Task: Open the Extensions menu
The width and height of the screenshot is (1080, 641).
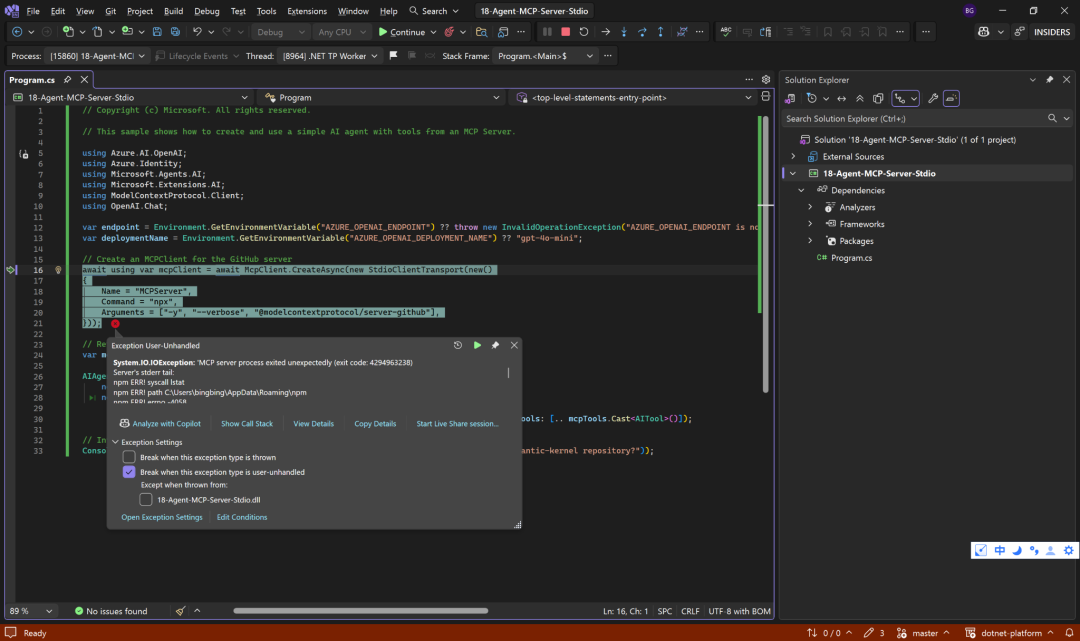Action: coord(307,11)
